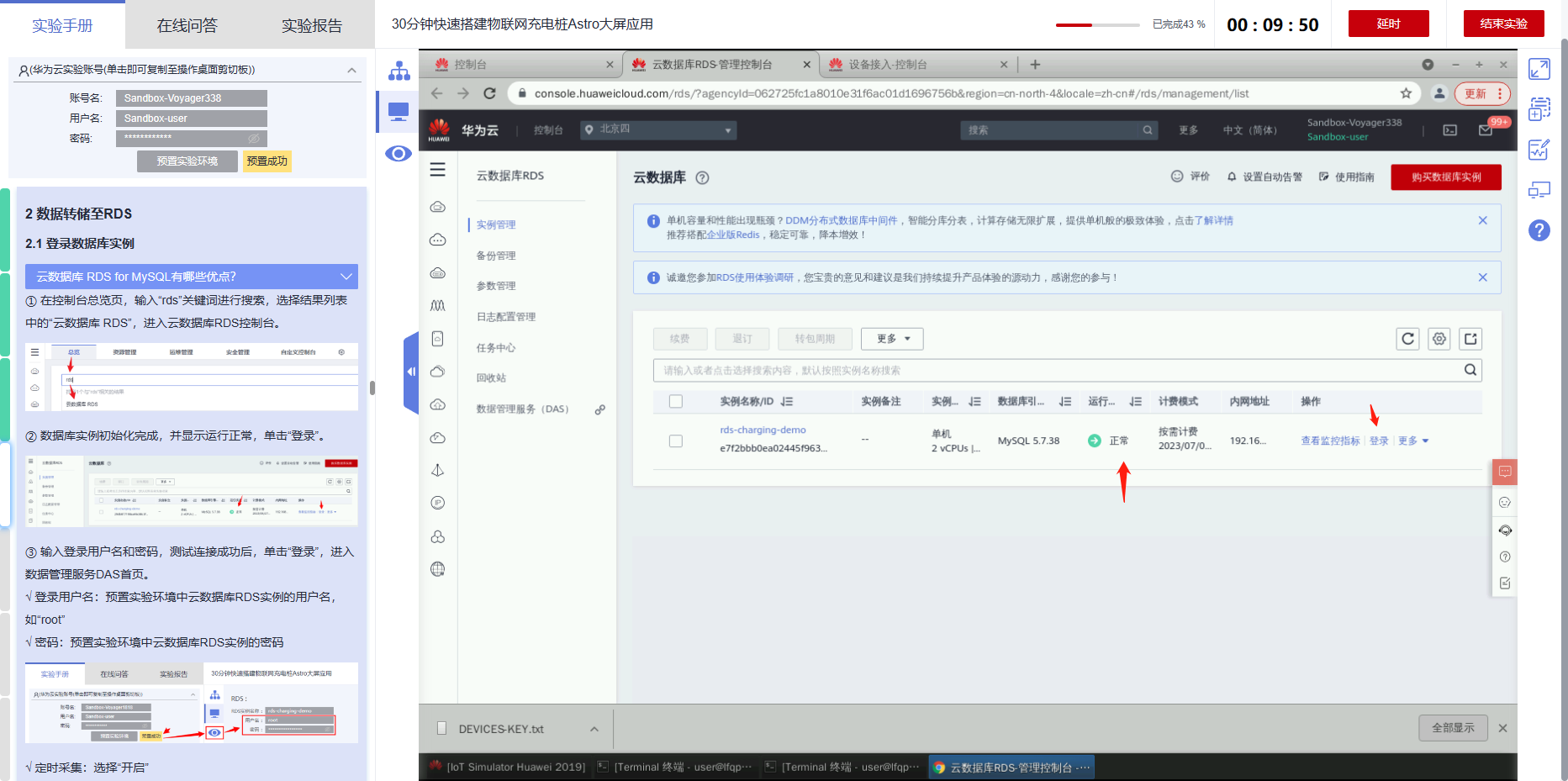Image resolution: width=1568 pixels, height=781 pixels.
Task: Open 备份管理 in the RDS side menu
Action: [x=496, y=256]
